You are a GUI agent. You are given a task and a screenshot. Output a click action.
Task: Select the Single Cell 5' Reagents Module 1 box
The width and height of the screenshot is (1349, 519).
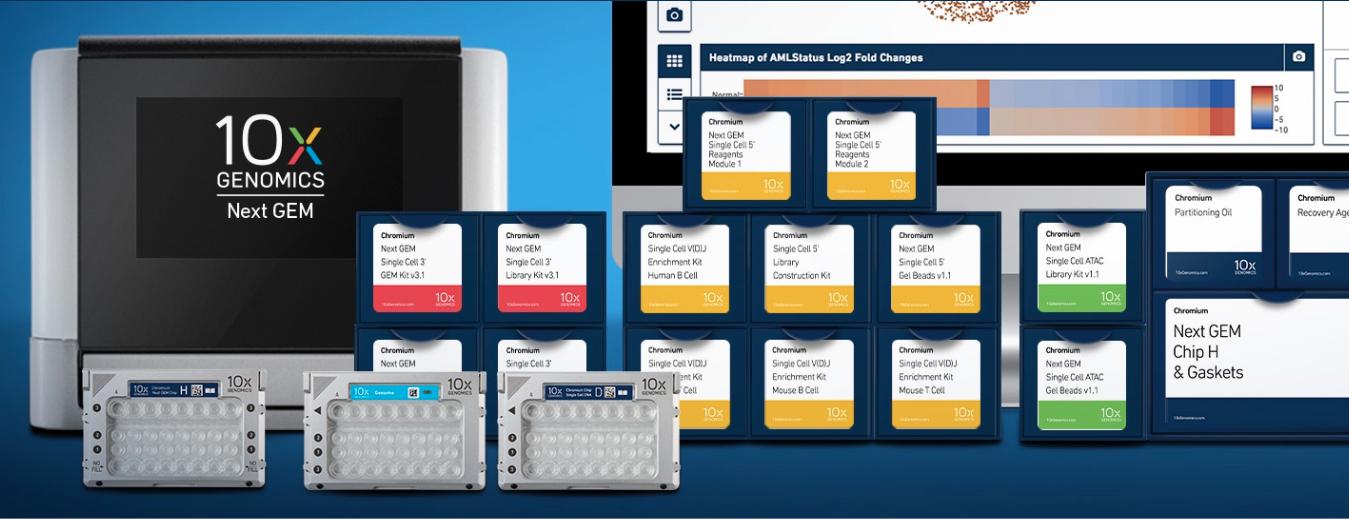coord(745,155)
